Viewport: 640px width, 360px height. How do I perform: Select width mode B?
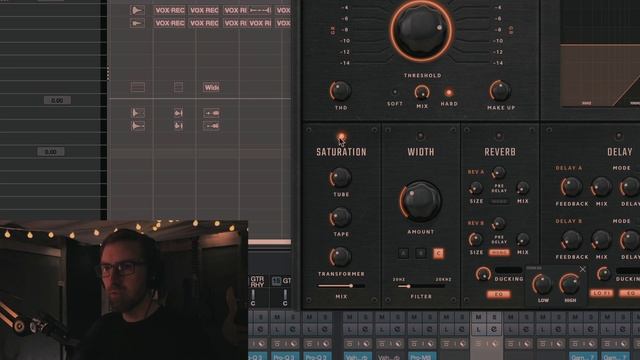click(421, 253)
